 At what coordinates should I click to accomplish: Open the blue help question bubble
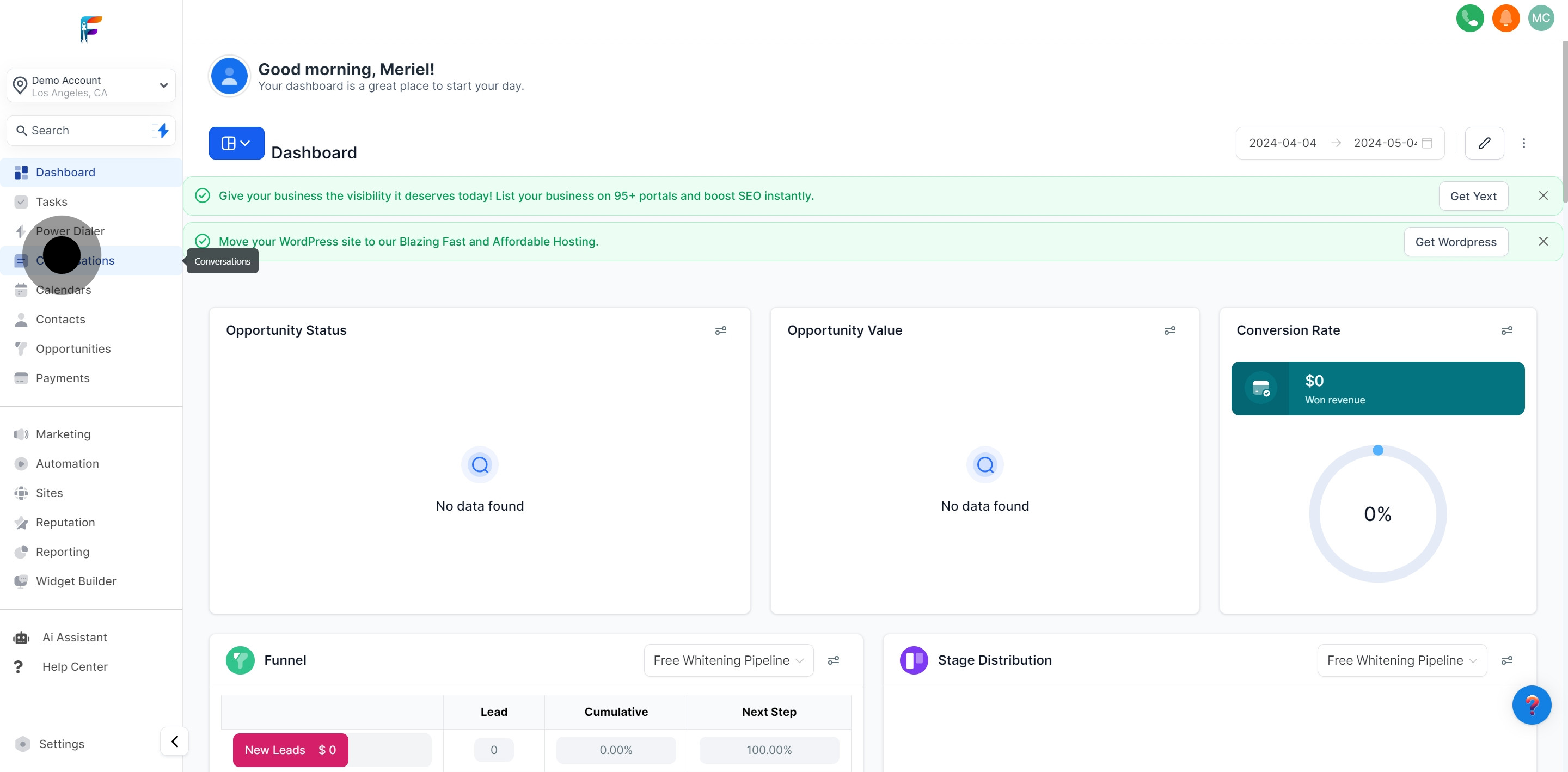pos(1532,705)
